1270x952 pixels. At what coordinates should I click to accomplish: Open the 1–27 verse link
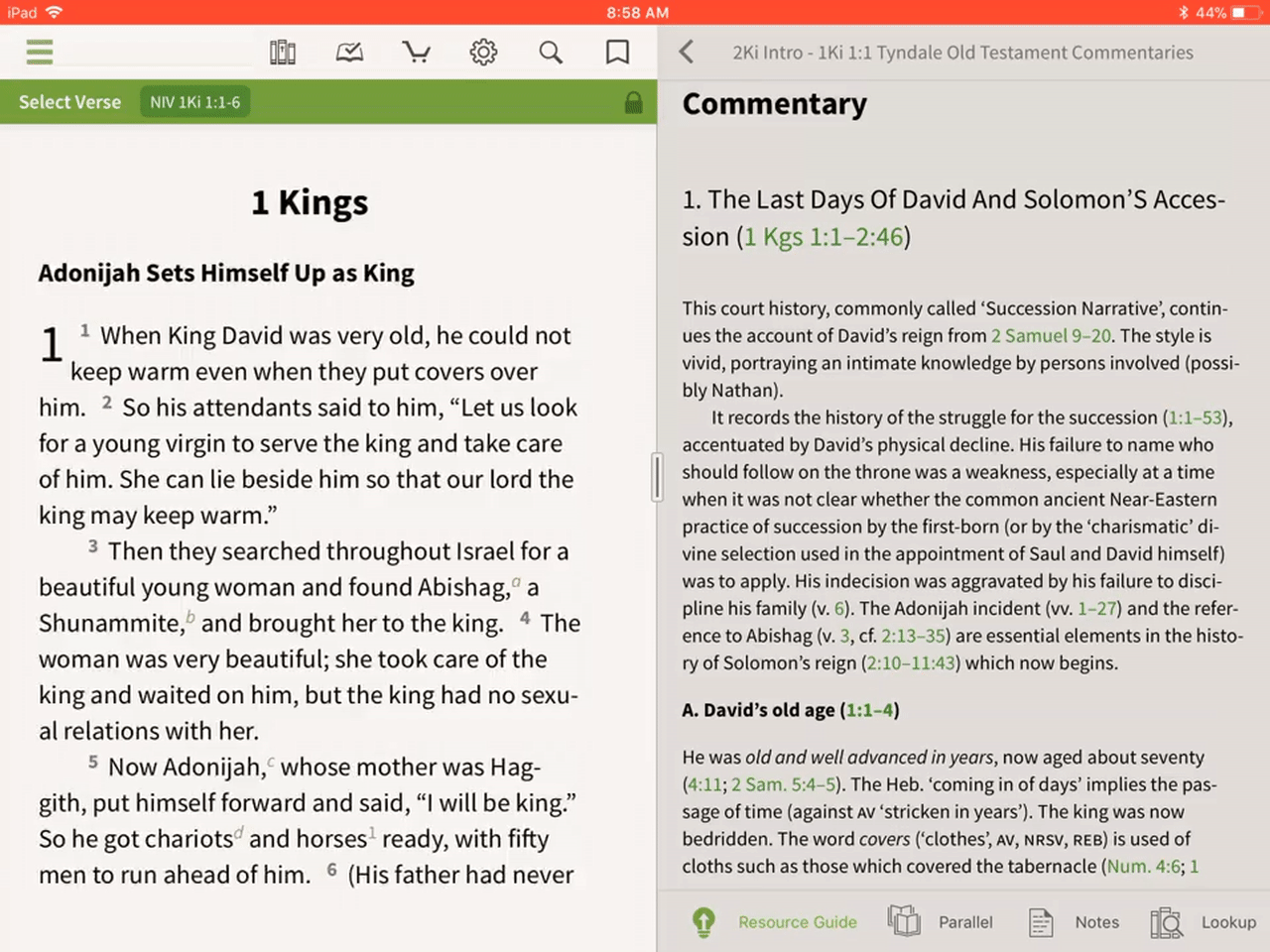pyautogui.click(x=1097, y=608)
